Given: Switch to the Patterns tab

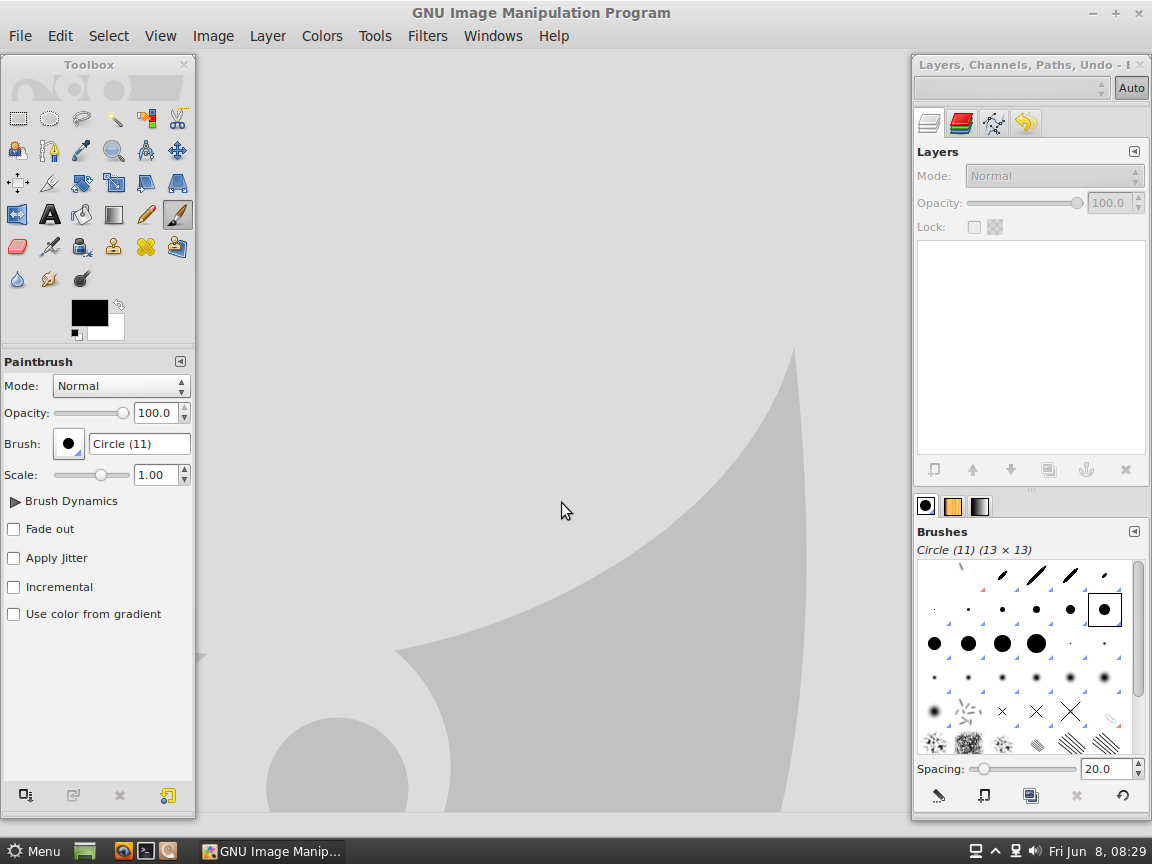Looking at the screenshot, I should click(953, 506).
